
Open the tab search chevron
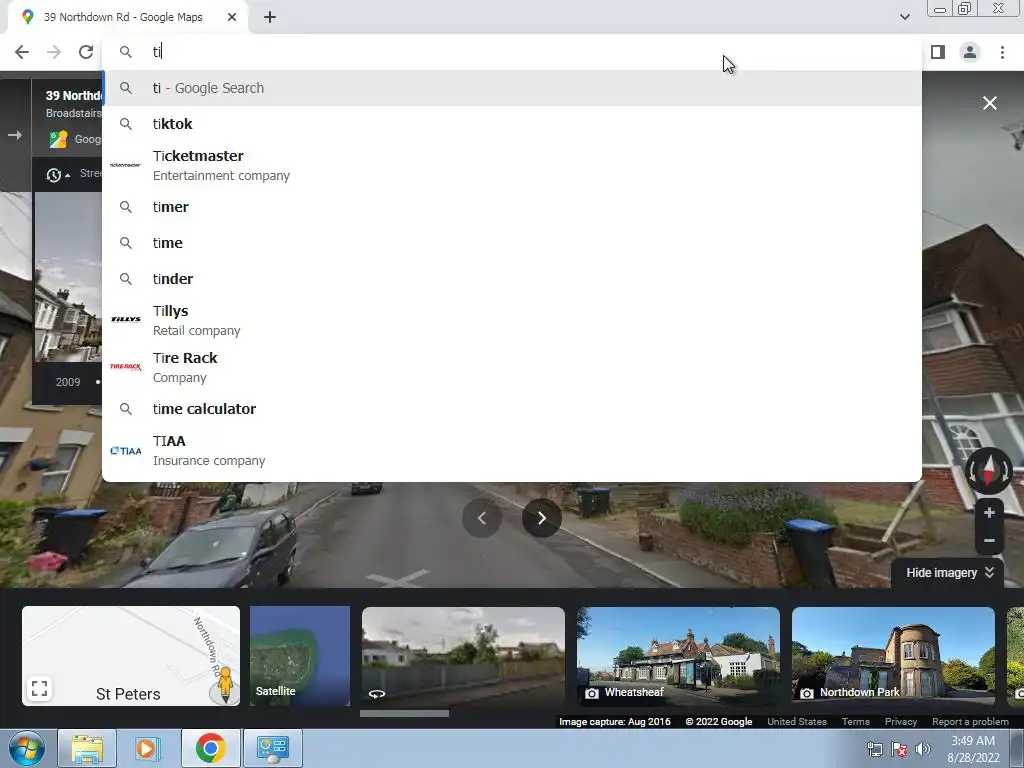tap(904, 17)
